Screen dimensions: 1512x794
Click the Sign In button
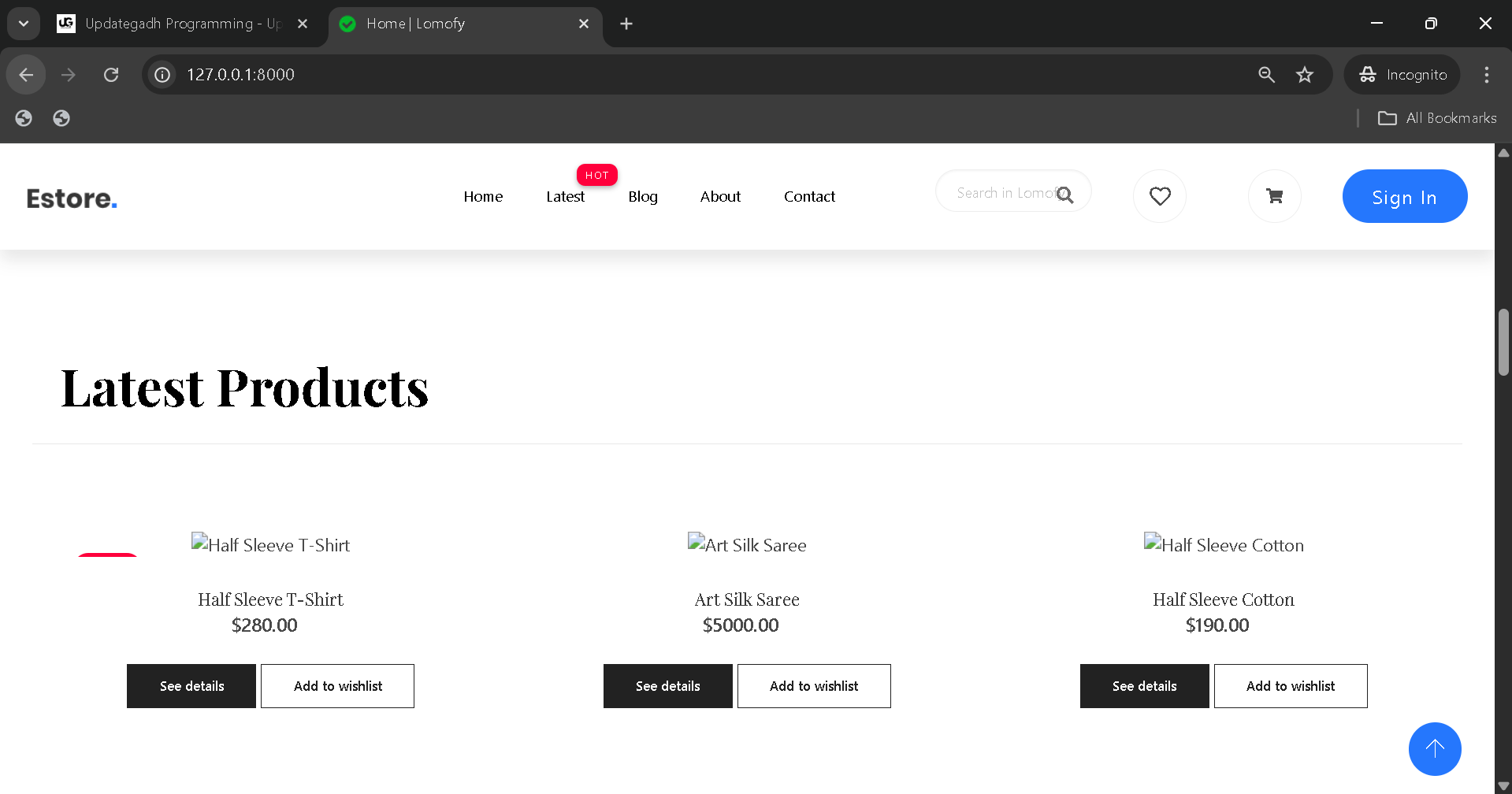coord(1404,196)
